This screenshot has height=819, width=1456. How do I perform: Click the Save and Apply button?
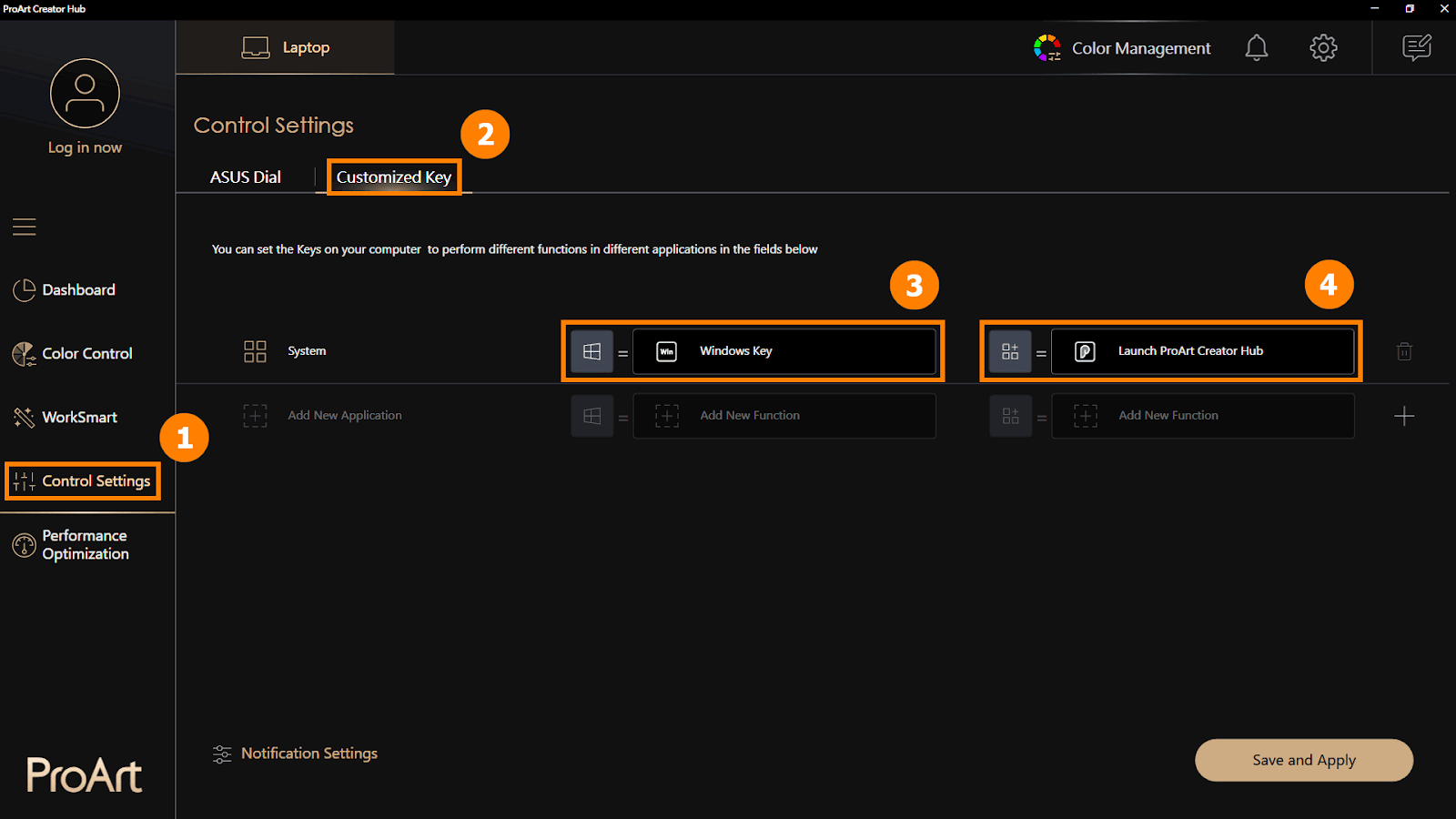tap(1303, 760)
